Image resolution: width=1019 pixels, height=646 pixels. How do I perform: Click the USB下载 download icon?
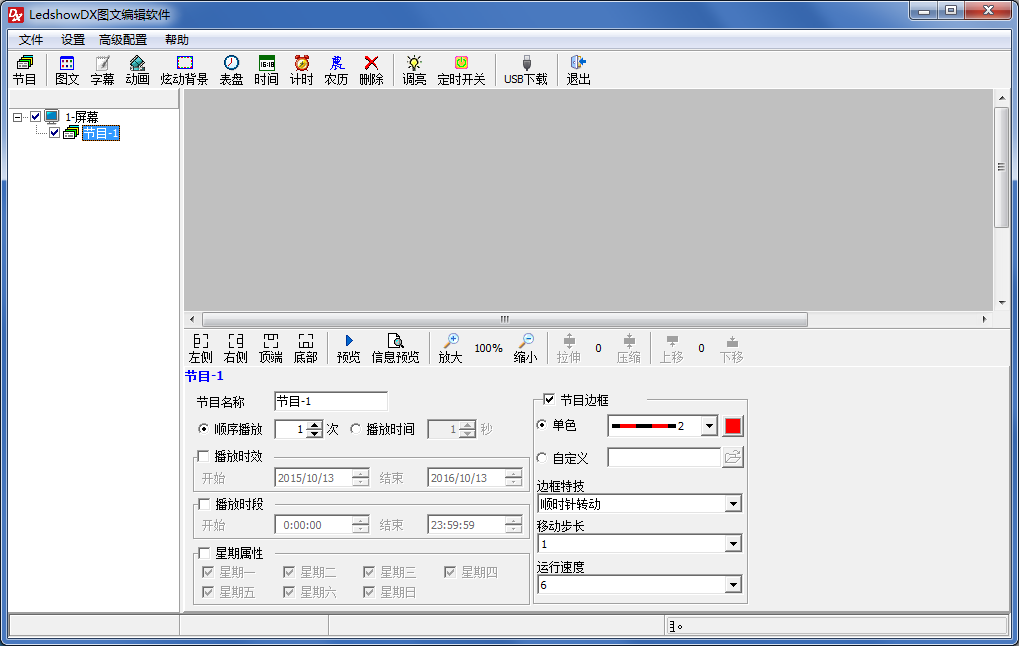(x=526, y=70)
